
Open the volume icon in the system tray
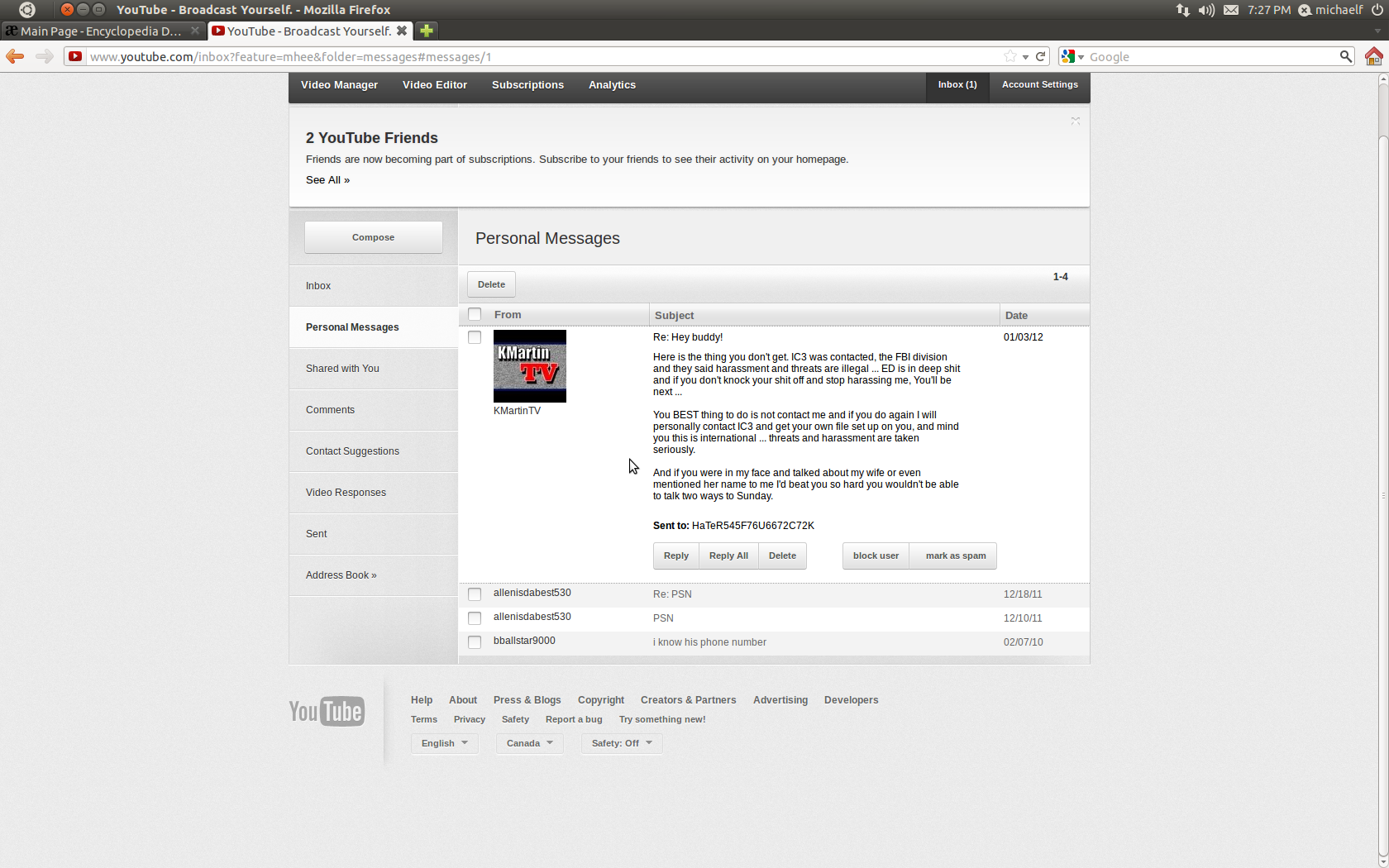(1205, 10)
